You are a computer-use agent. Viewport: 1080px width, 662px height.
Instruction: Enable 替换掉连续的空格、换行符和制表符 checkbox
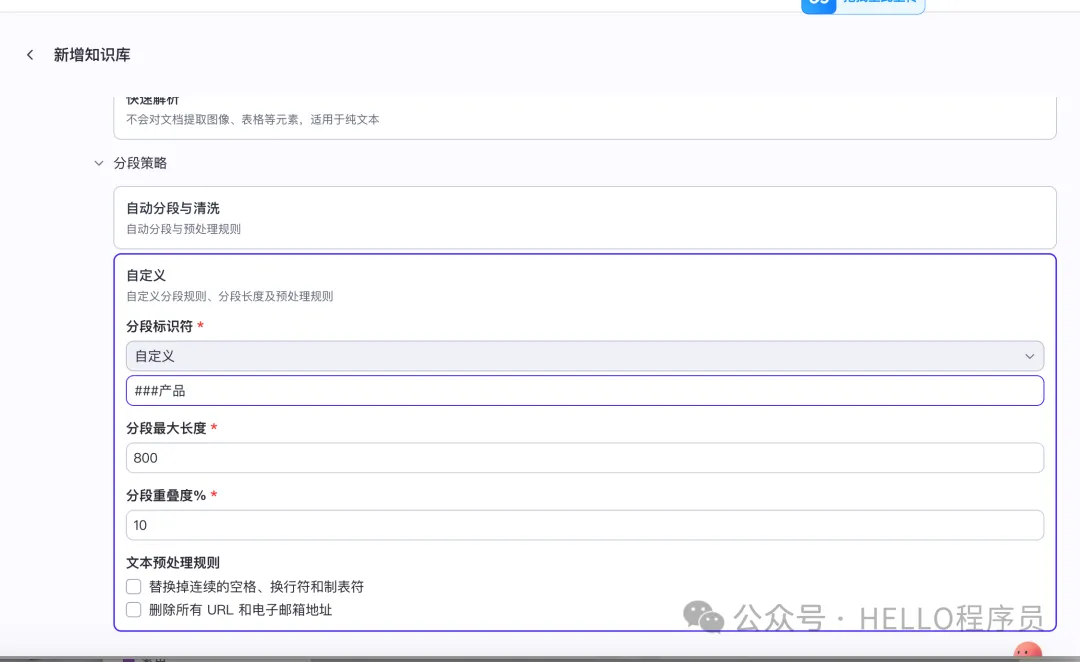point(134,587)
